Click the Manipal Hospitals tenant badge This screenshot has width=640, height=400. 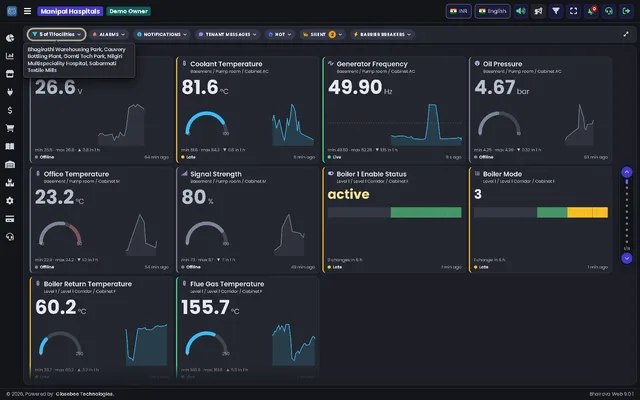(70, 11)
